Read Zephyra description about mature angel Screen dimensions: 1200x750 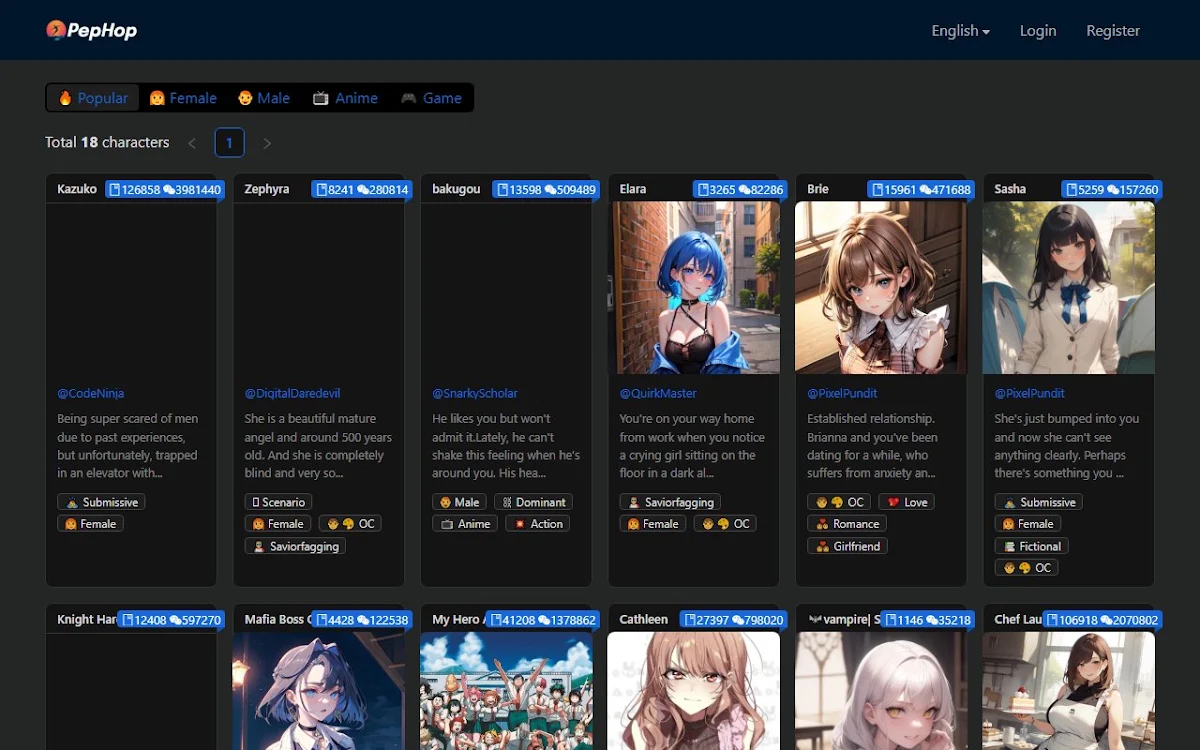point(319,446)
